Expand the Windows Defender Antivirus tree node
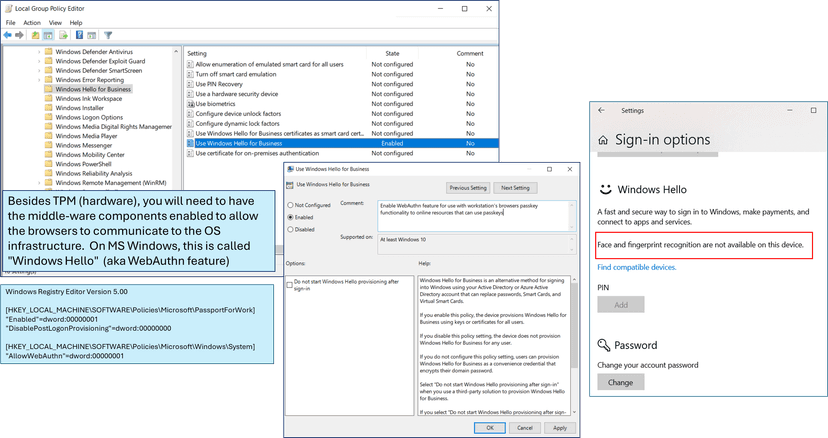The image size is (828, 438). point(40,52)
